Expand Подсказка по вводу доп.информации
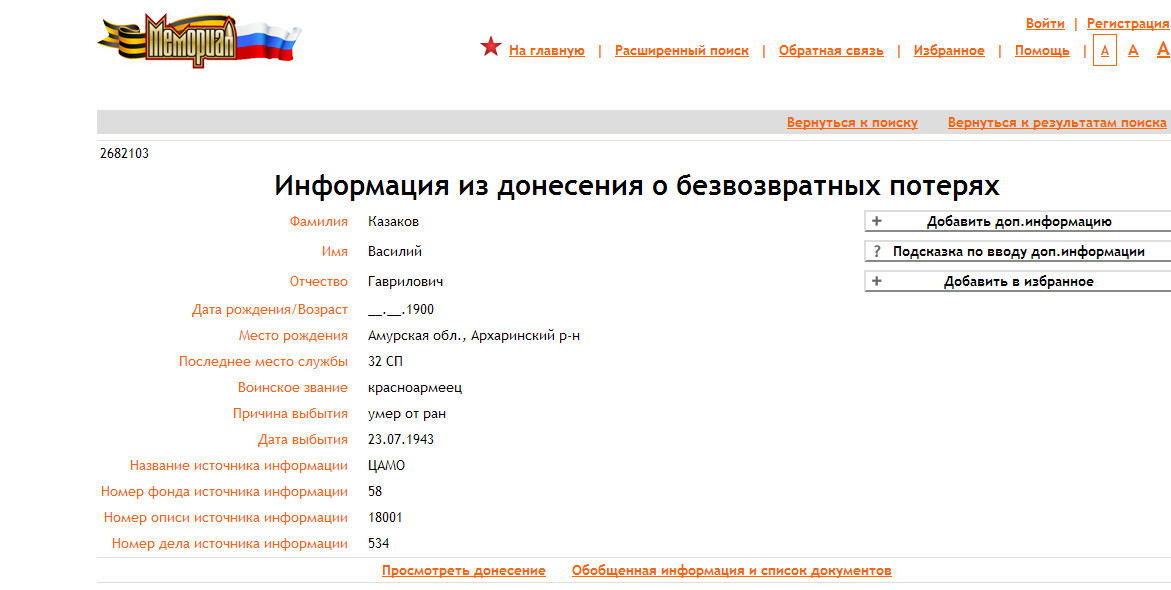Viewport: 1171px width, 590px height. click(1018, 252)
